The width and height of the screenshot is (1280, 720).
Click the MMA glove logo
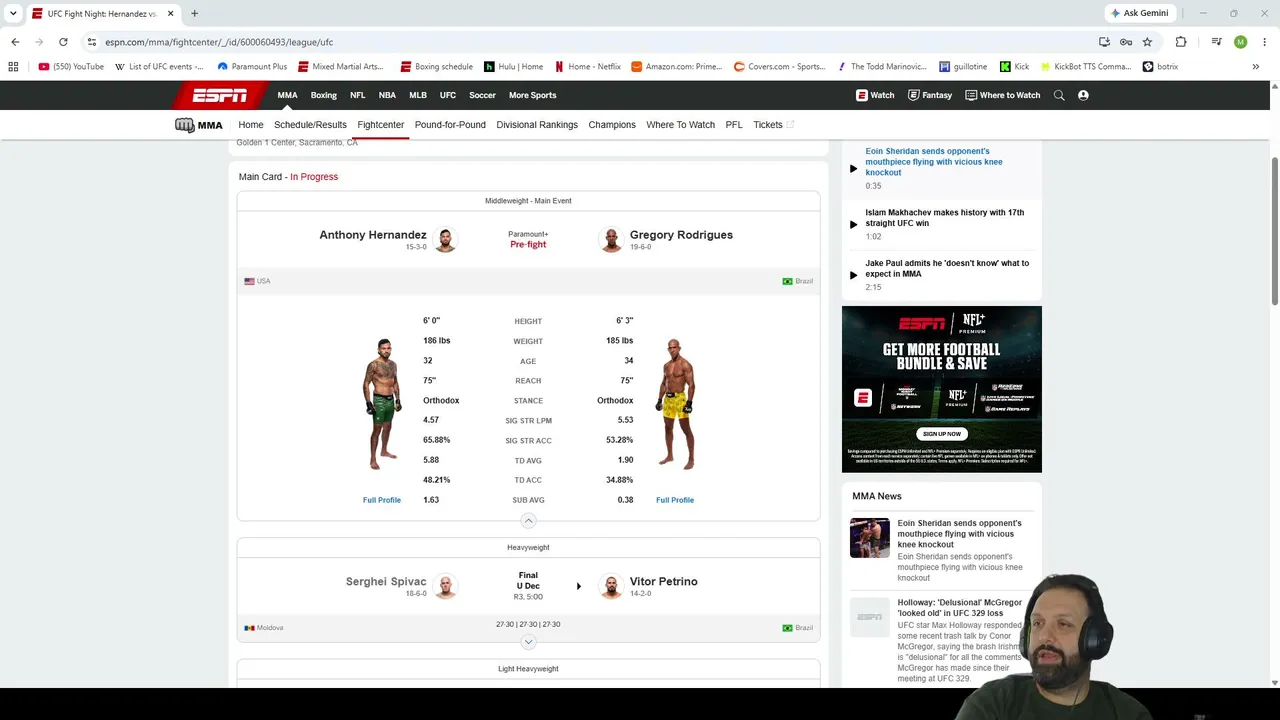[x=198, y=125]
